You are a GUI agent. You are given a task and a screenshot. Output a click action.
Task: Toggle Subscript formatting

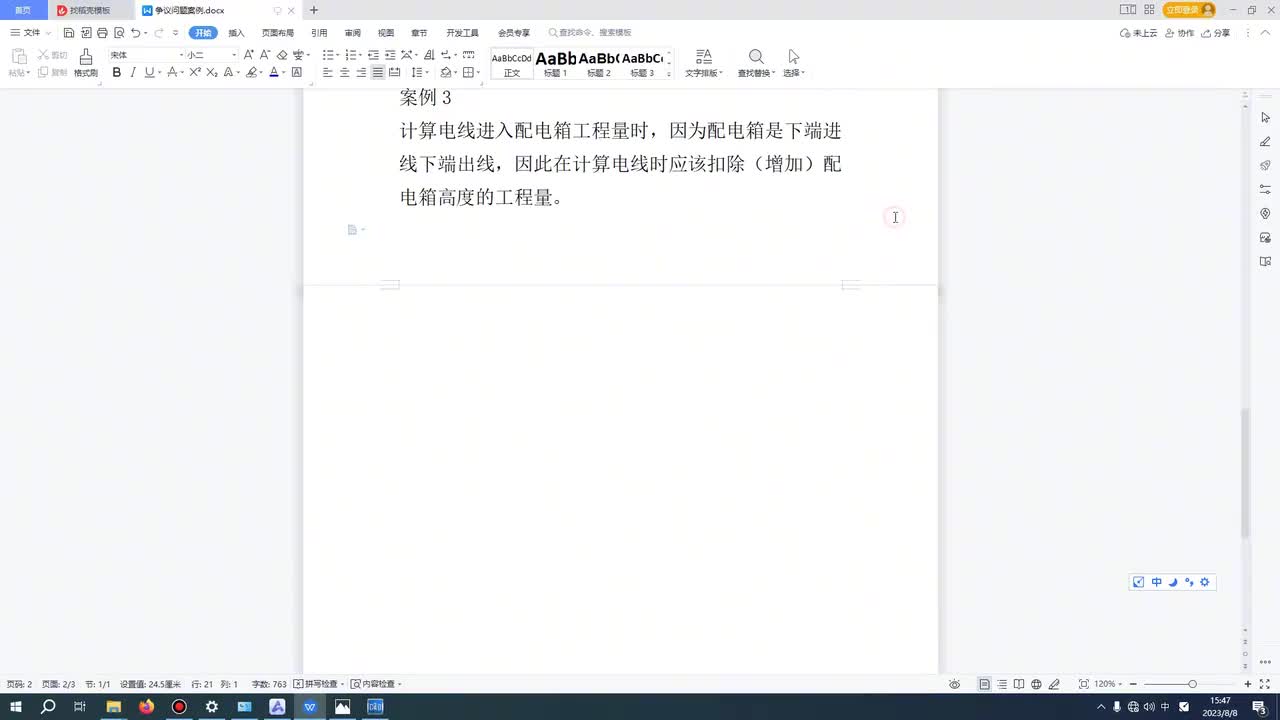point(212,72)
